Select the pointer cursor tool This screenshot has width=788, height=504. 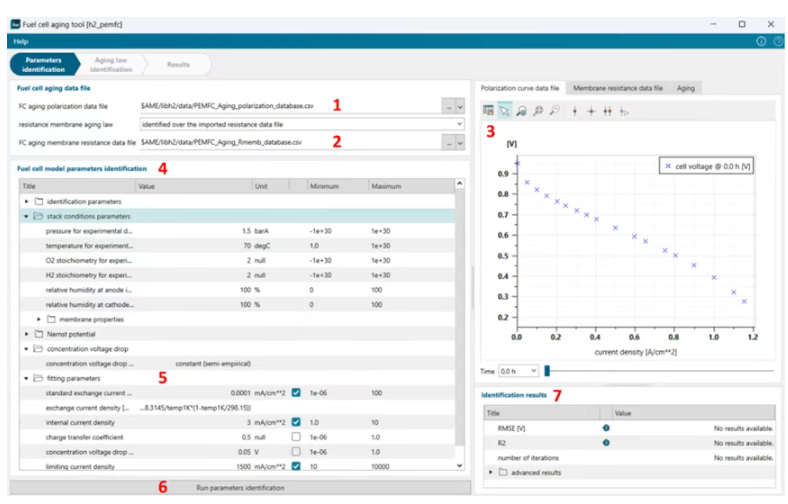coord(505,111)
